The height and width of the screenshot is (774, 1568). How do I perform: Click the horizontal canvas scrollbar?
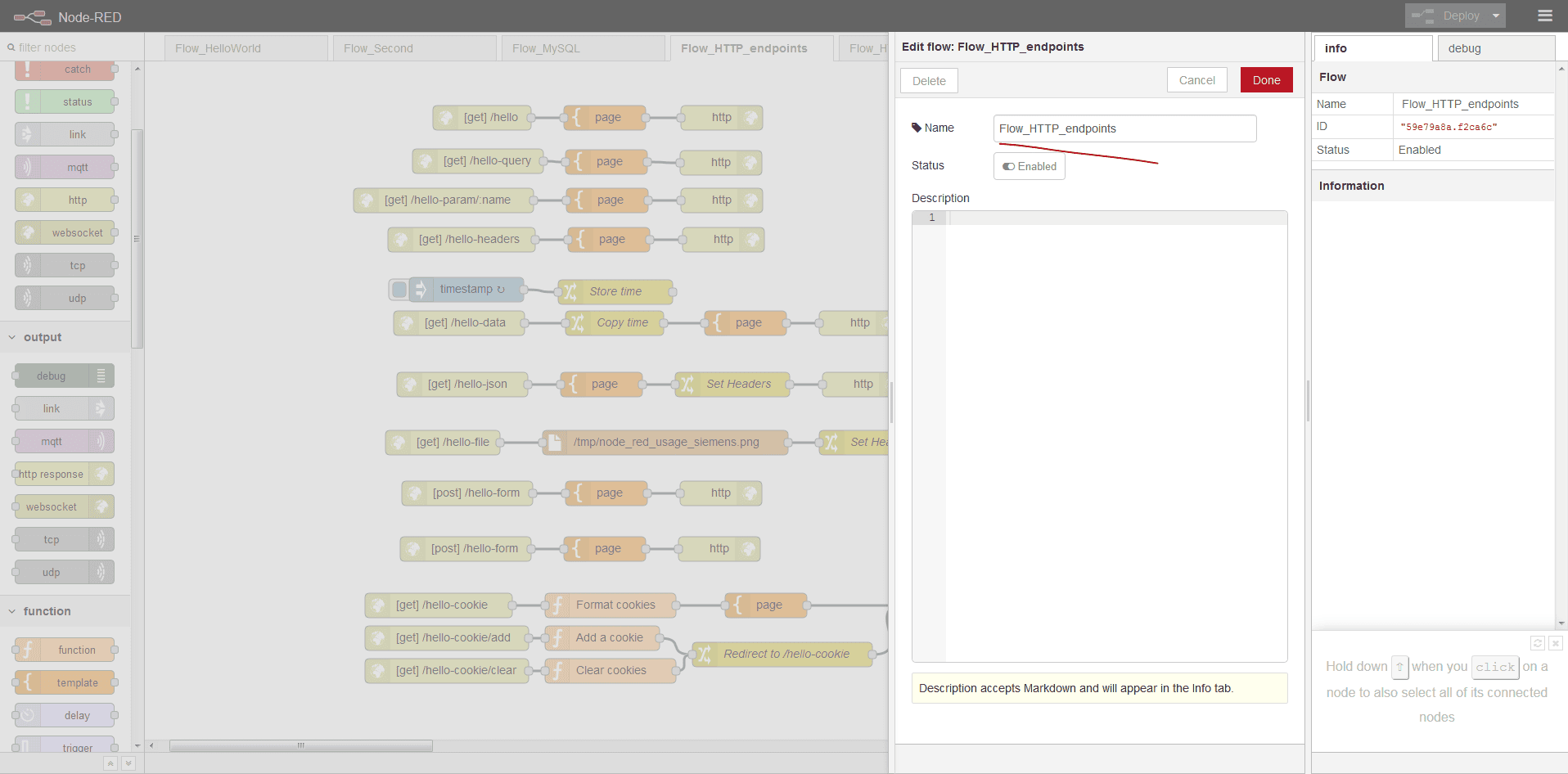click(x=300, y=745)
